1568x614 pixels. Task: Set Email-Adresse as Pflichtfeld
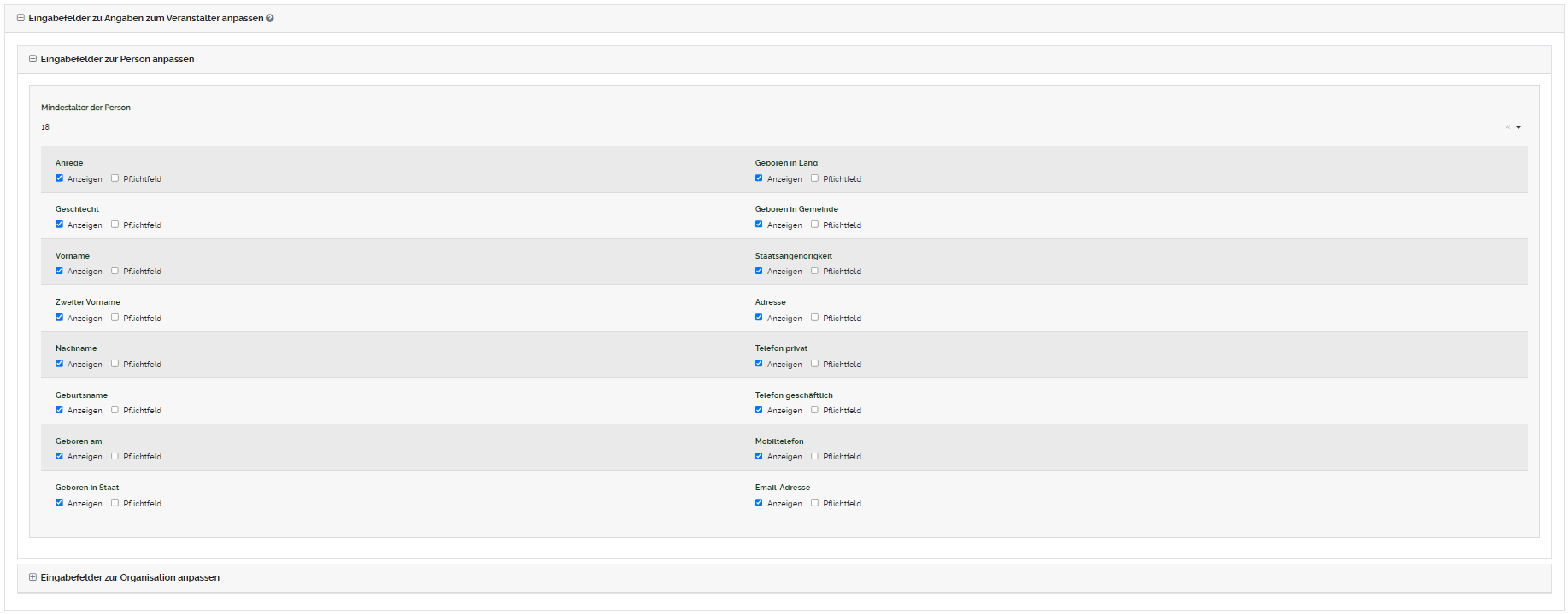click(814, 503)
